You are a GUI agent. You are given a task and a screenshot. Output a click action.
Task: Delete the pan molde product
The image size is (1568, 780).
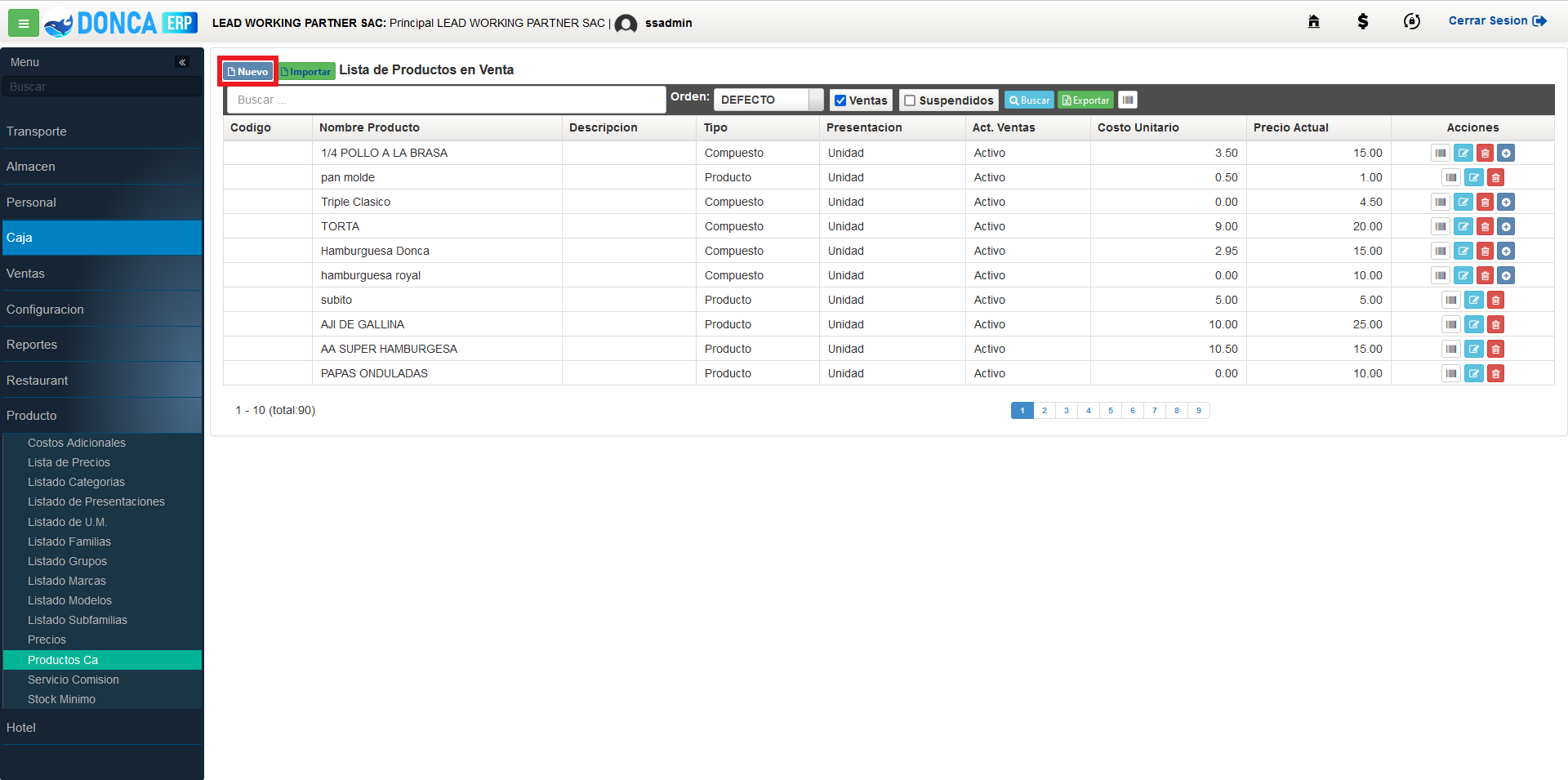point(1495,177)
